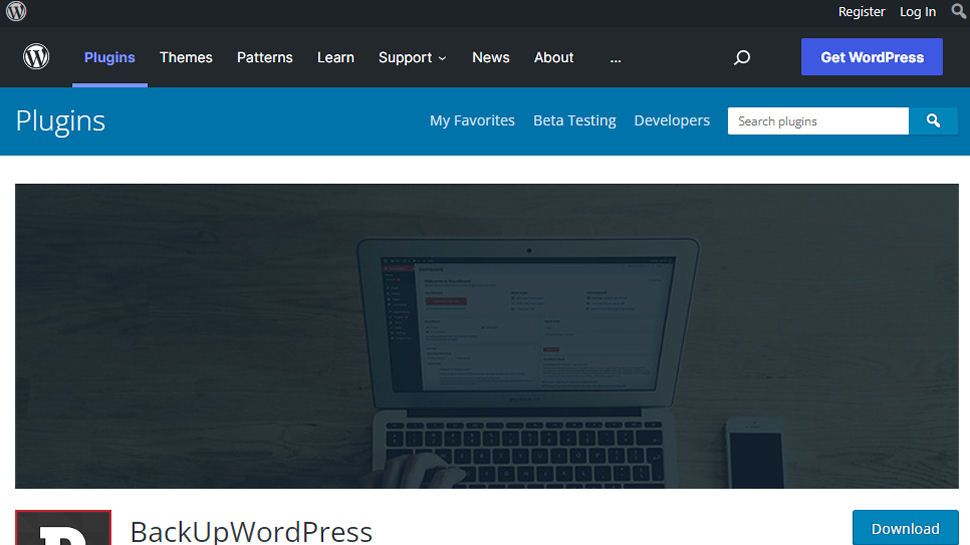Show more menu items via ellipsis
Screen dimensions: 970x545
point(615,59)
